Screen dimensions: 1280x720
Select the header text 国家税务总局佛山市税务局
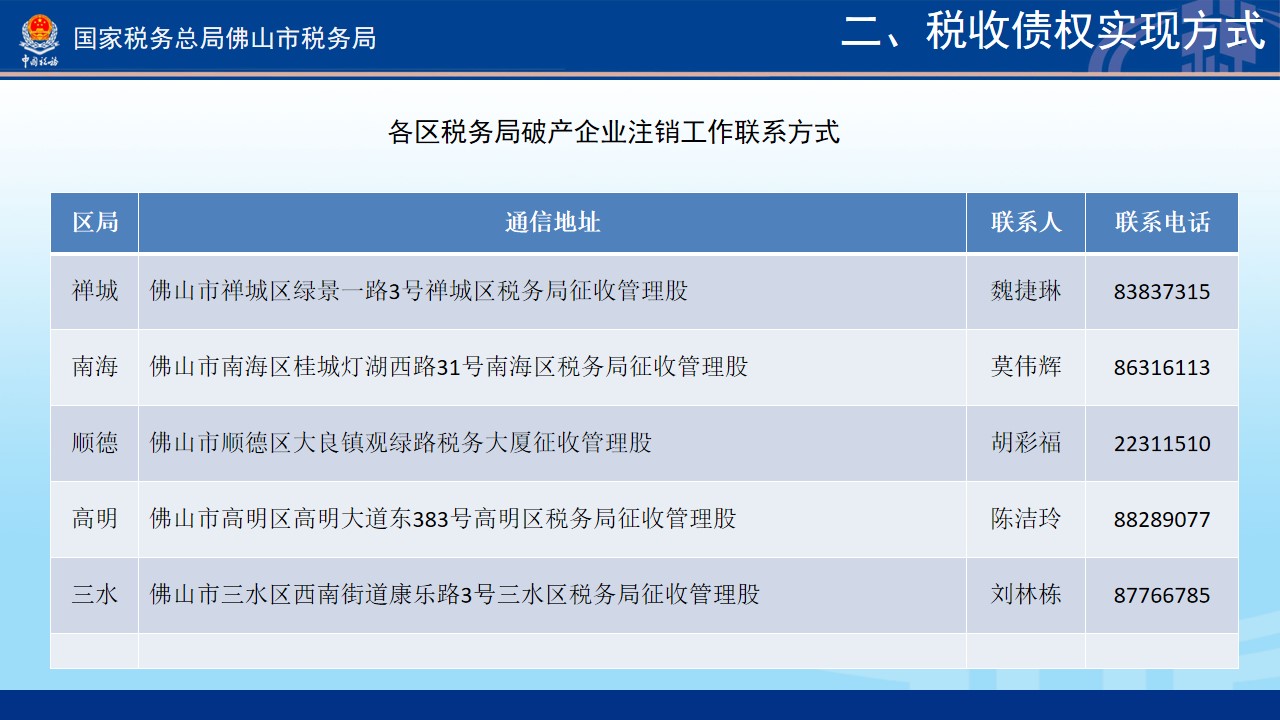(x=225, y=39)
